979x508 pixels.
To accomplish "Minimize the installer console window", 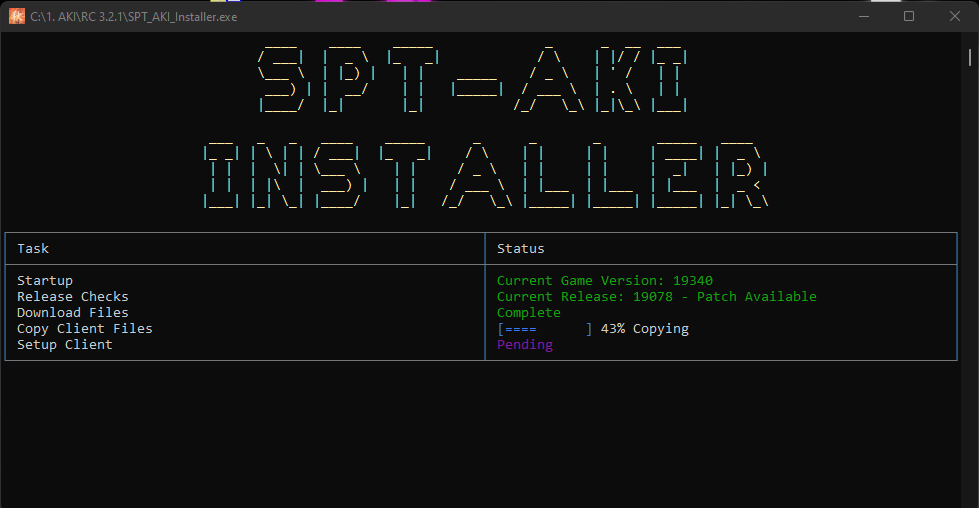I will pos(864,16).
